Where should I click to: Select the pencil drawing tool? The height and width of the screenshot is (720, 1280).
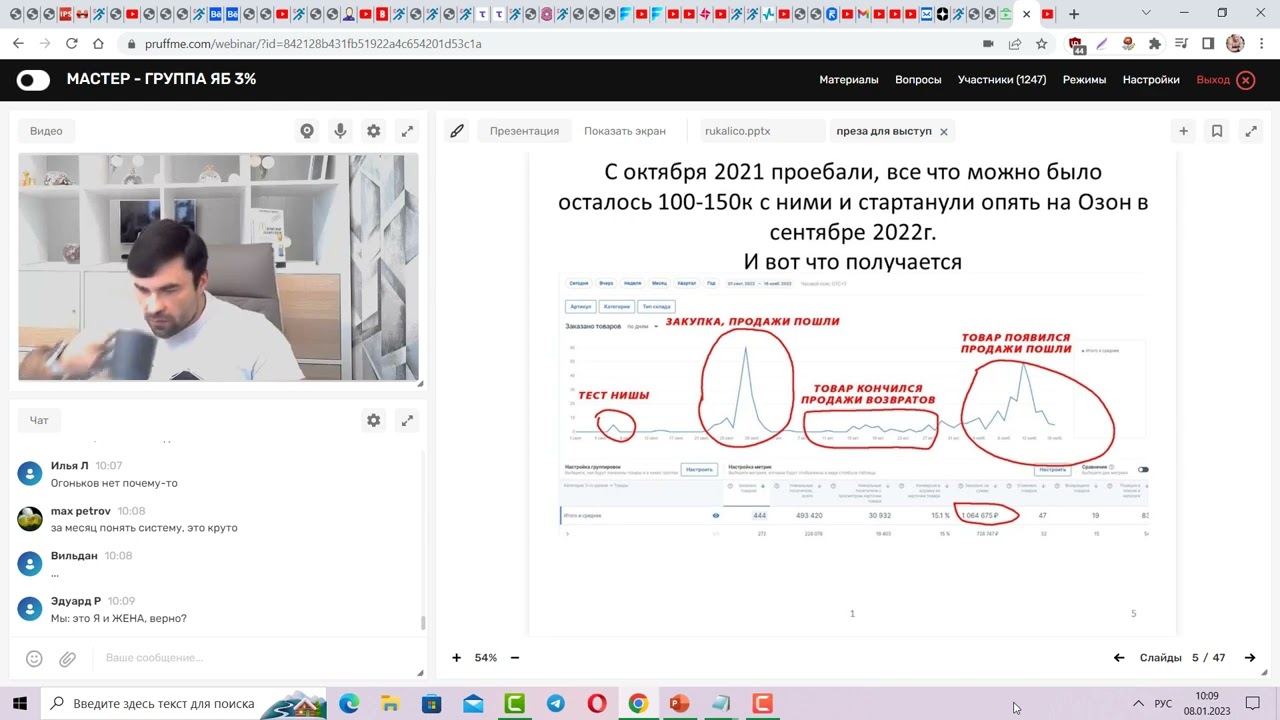coord(457,130)
